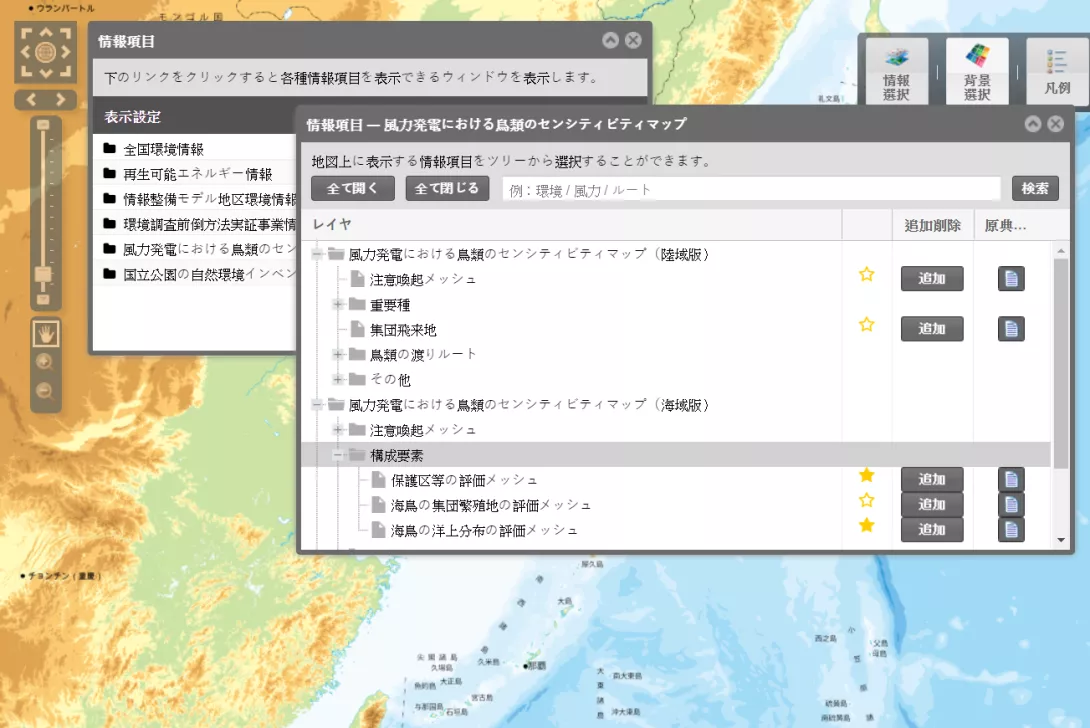Add the 海鳥の洋上分布の評価メッシュ layer with 追加

[931, 530]
